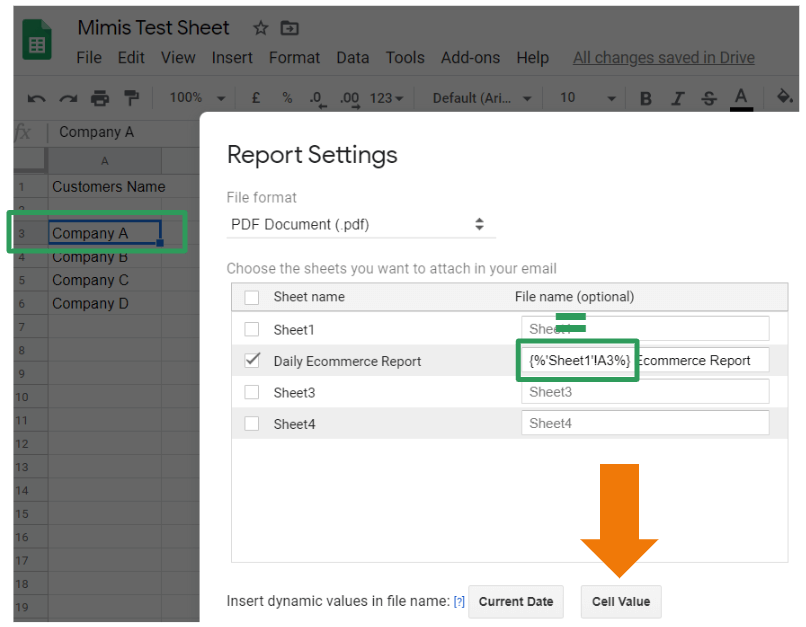Screen dimensions: 806x627
Task: Check the Sheet3 checkbox
Action: (x=252, y=392)
